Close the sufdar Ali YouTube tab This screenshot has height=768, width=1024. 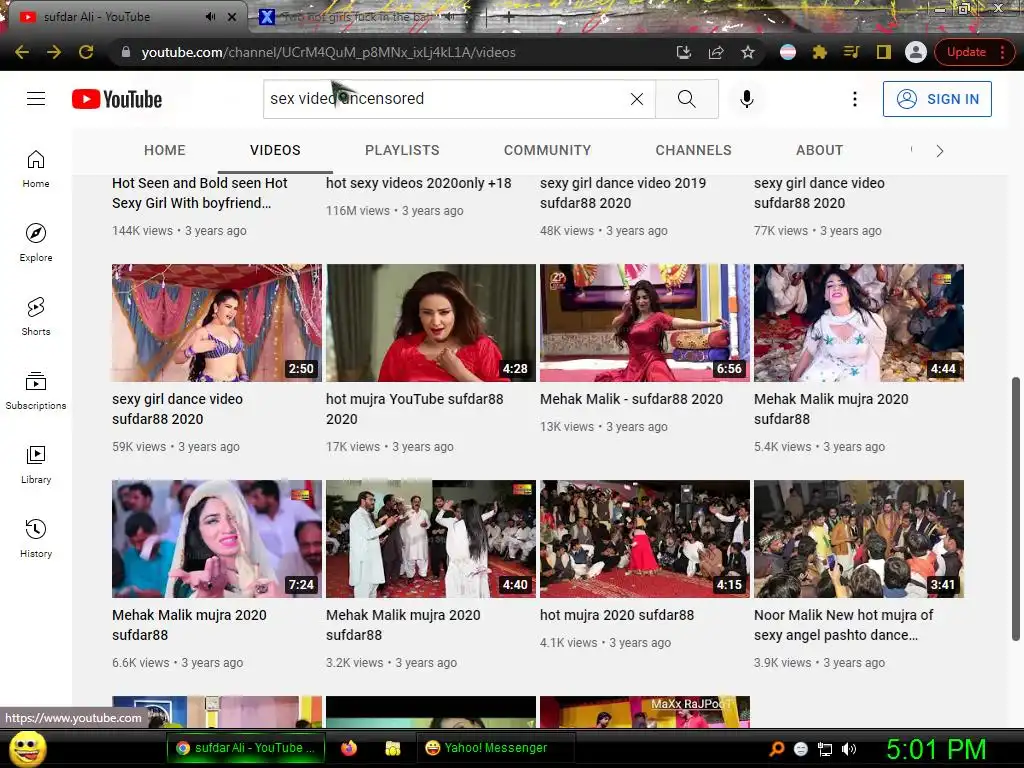(x=232, y=17)
